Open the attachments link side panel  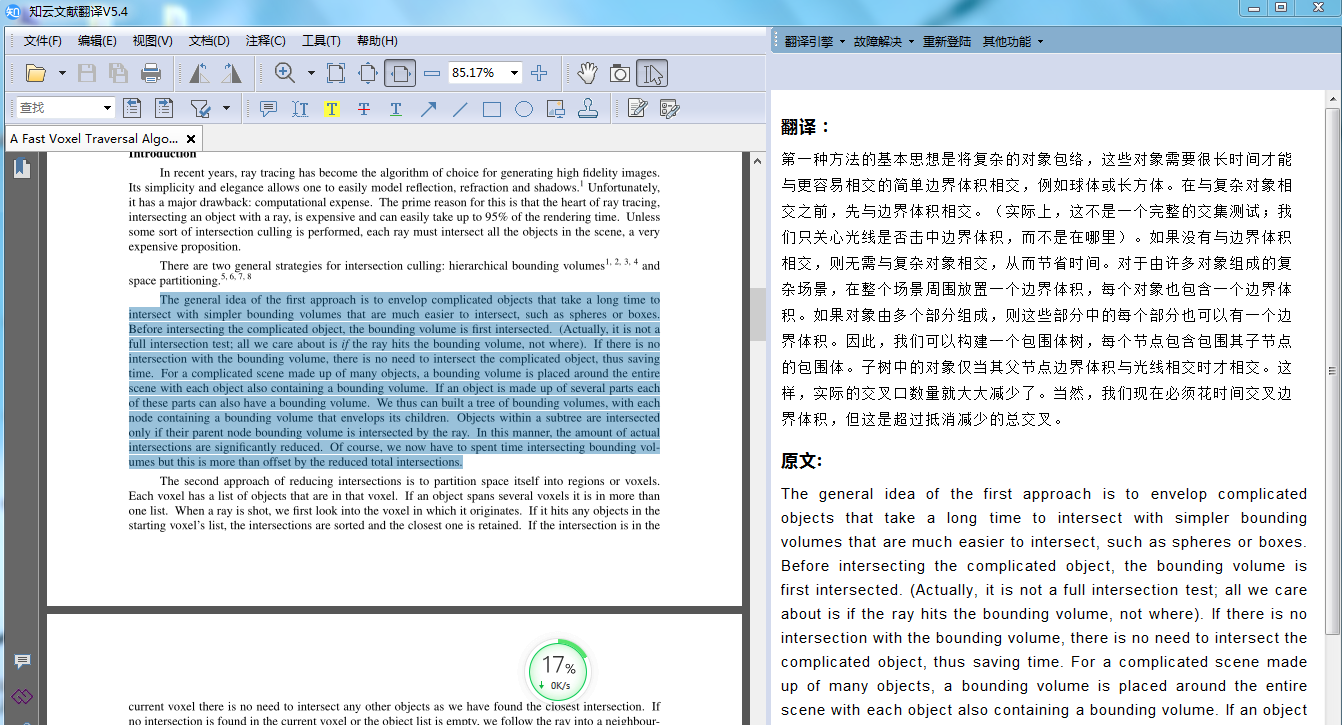22,695
